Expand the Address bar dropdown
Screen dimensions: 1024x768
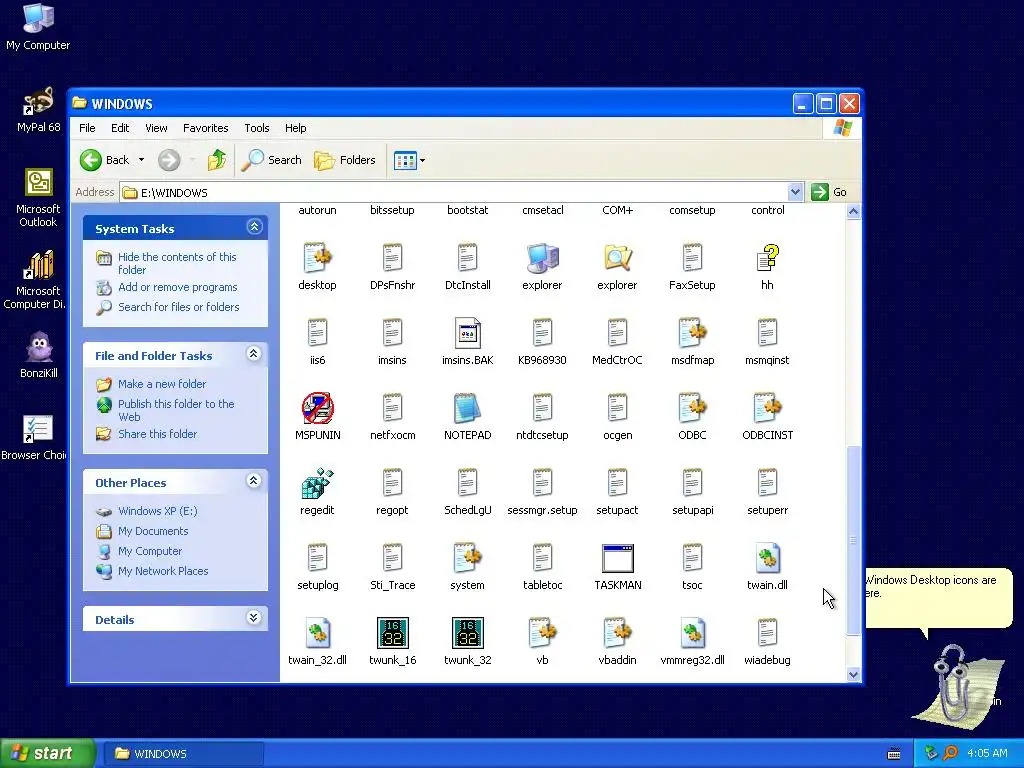(795, 192)
